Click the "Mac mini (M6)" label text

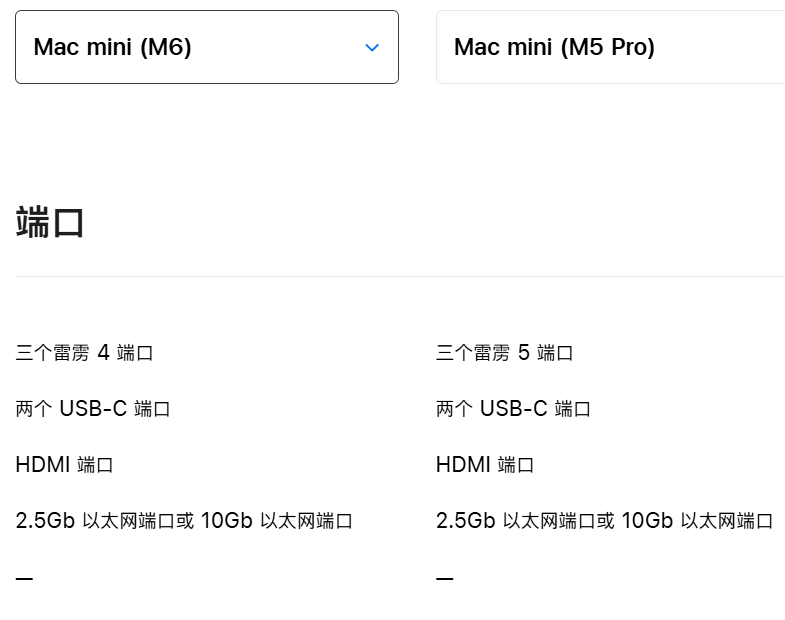coord(113,47)
